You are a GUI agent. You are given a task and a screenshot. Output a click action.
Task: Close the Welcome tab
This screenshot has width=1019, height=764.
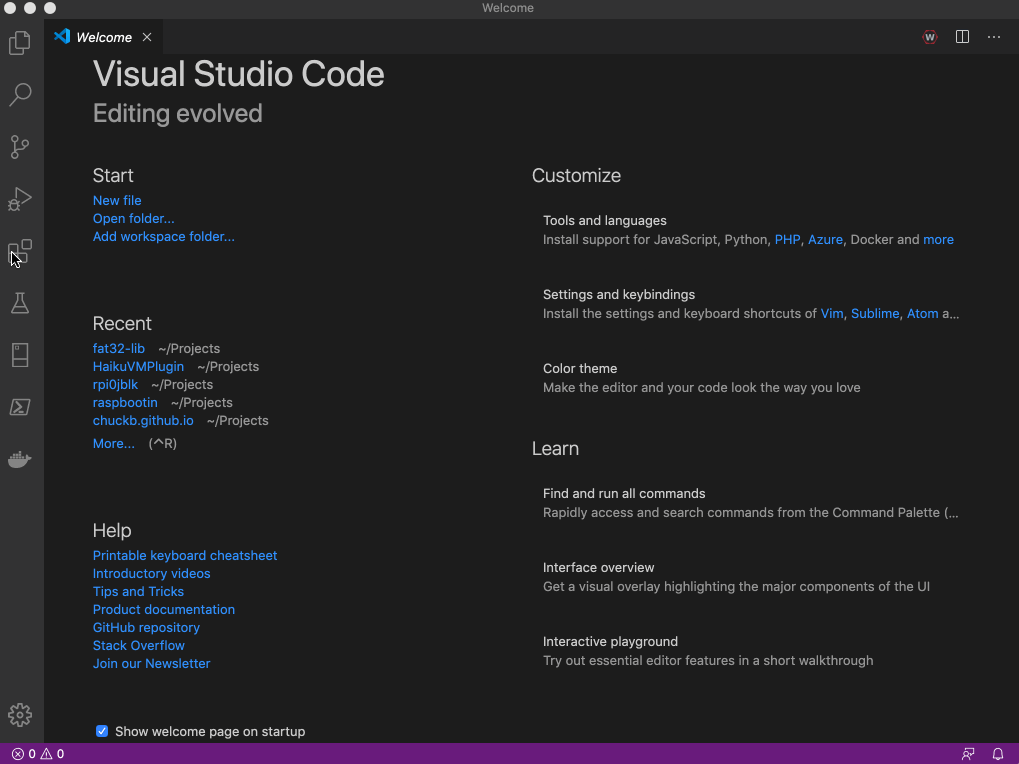pyautogui.click(x=147, y=37)
